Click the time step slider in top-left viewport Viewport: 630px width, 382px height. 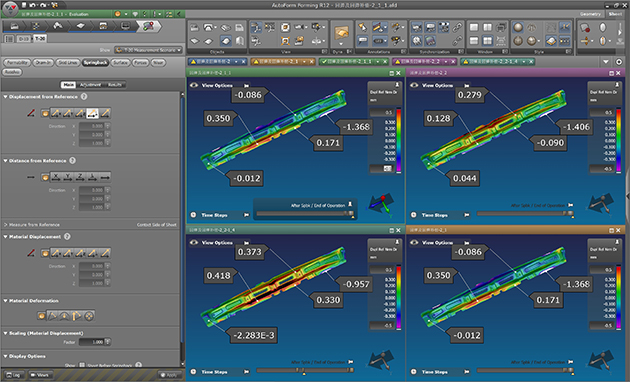coord(305,214)
